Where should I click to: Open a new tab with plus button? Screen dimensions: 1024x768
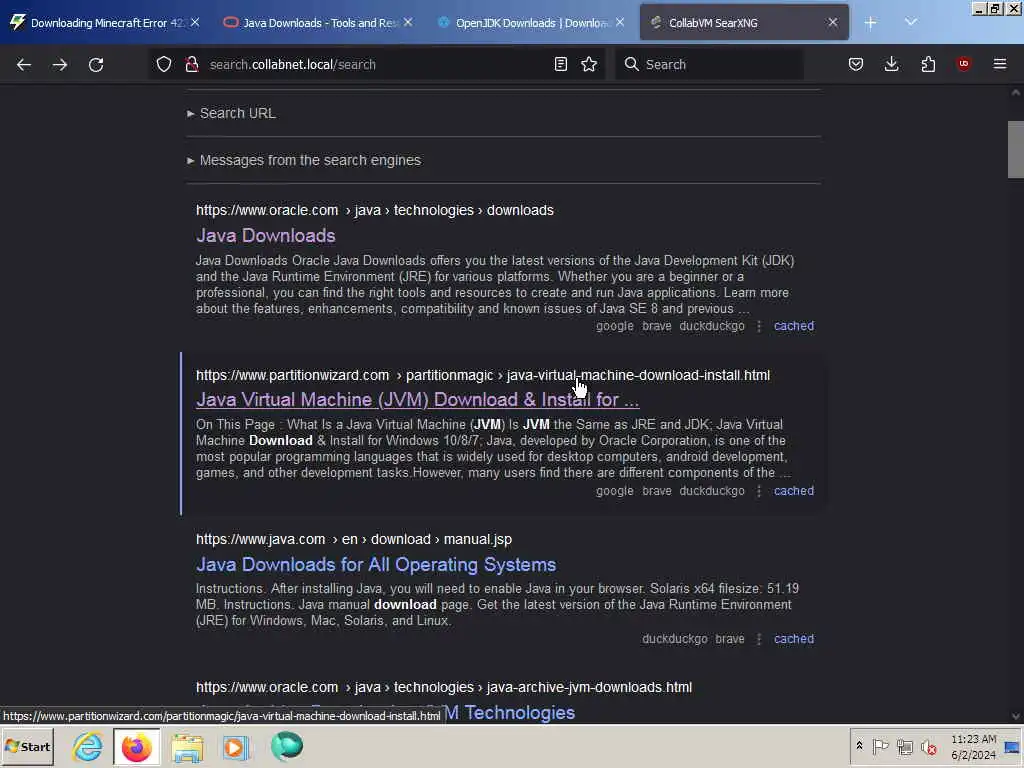click(x=871, y=23)
